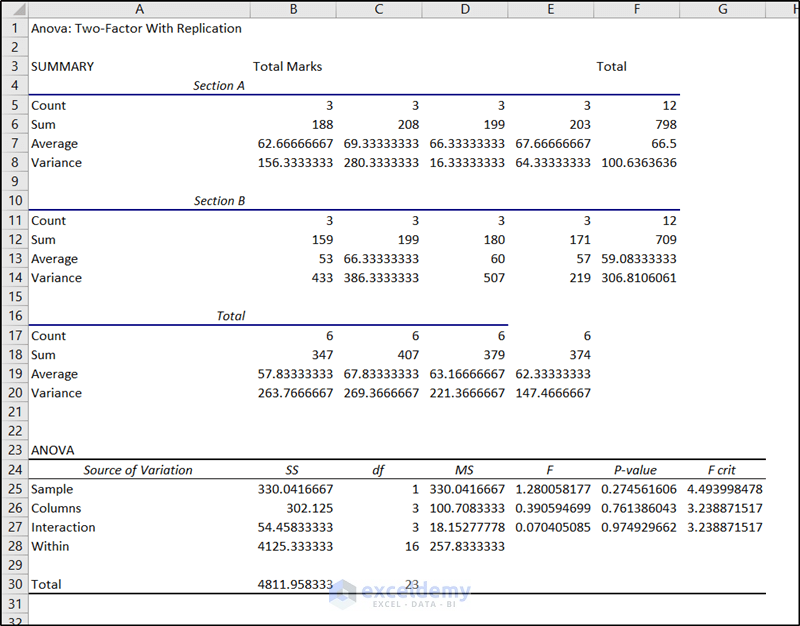Image resolution: width=800 pixels, height=626 pixels.
Task: Click the Total variance 147.4666667
Action: click(x=553, y=393)
